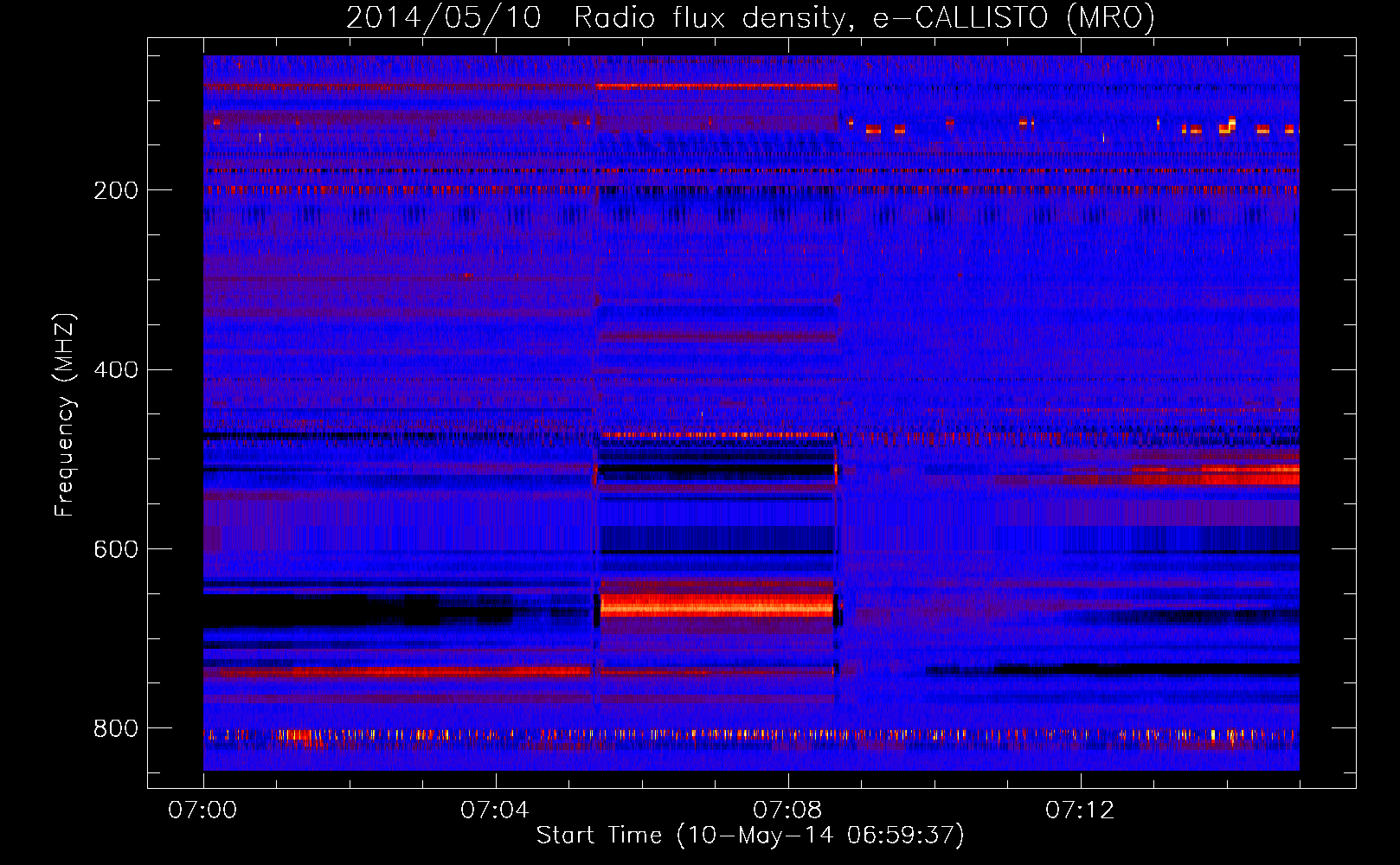Click the '07:00' time axis label
This screenshot has height=865, width=1400.
coord(202,811)
